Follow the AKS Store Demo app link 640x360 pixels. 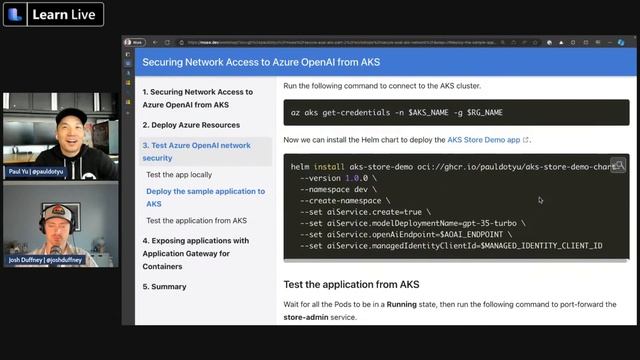483,140
